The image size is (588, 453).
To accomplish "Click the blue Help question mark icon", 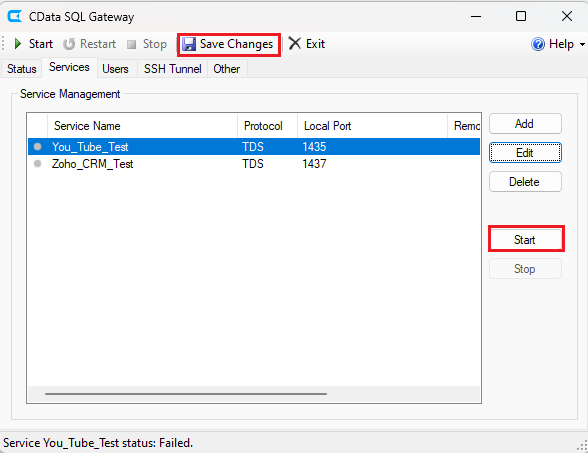I will point(538,44).
